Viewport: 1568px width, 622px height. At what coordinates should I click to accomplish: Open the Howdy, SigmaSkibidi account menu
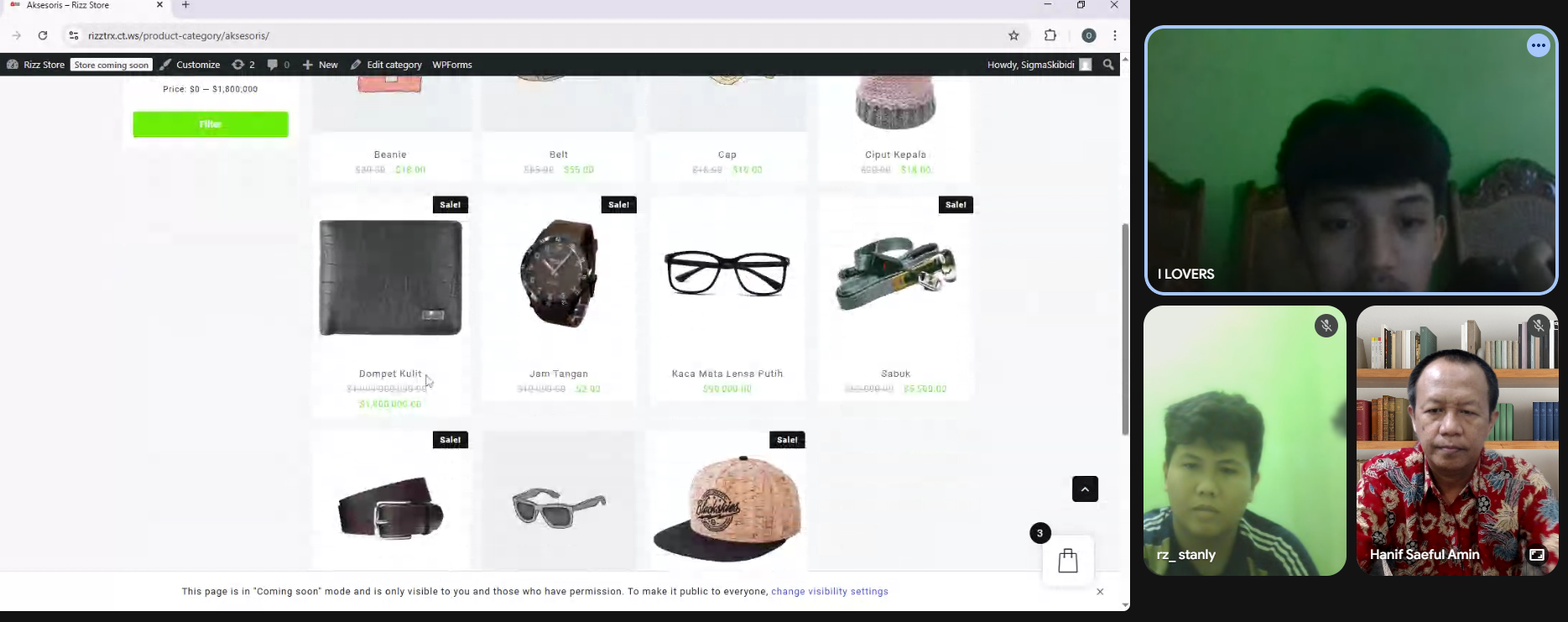pos(1039,65)
